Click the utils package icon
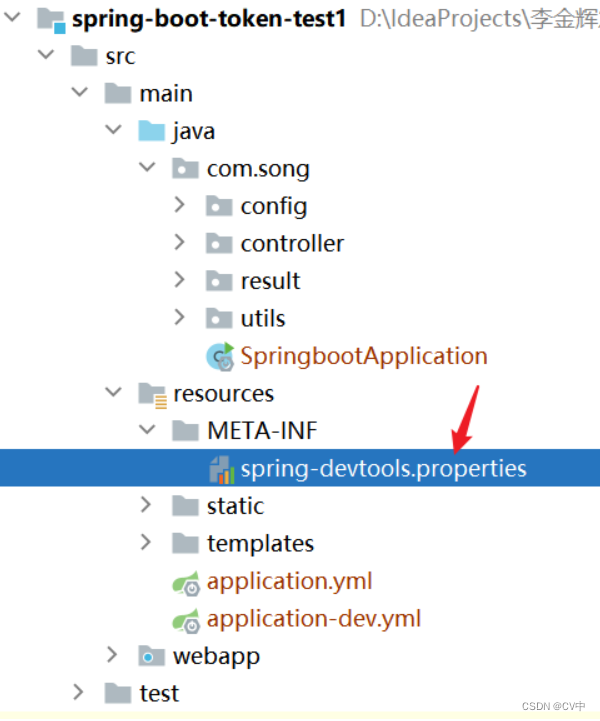 coord(219,318)
